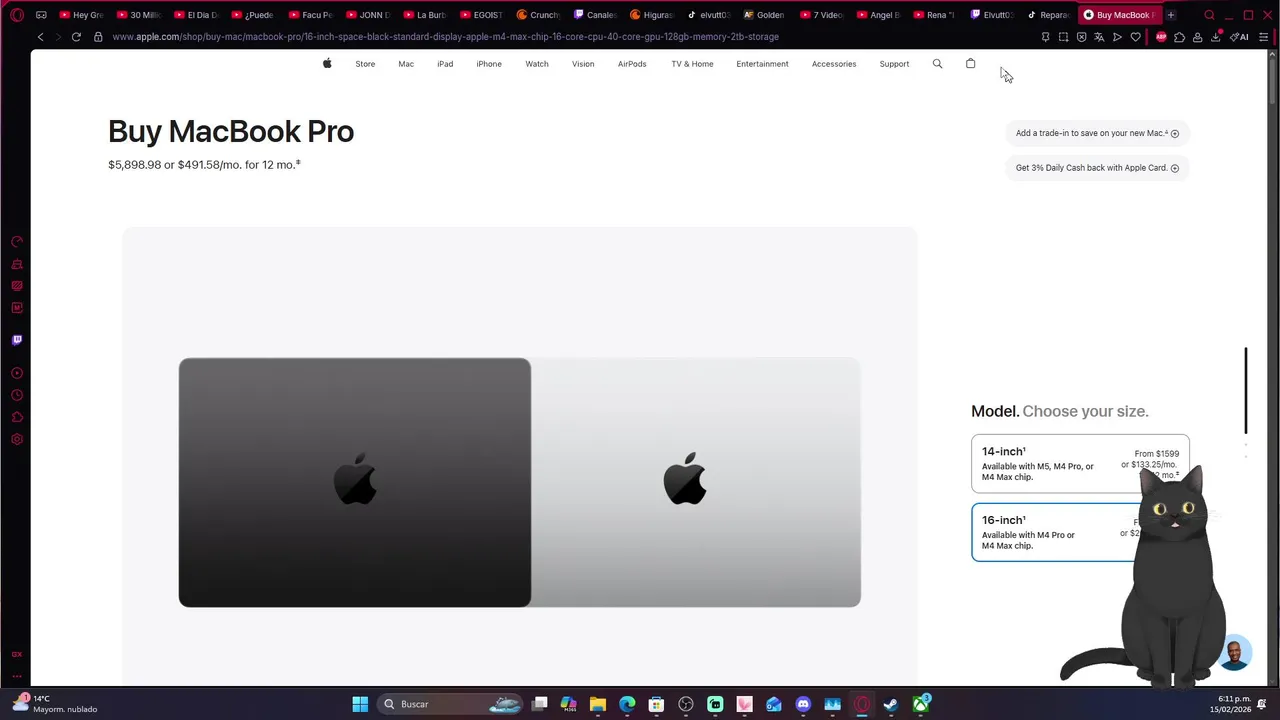Switch to the Crunchy browser tab
The image size is (1280, 720).
click(538, 15)
